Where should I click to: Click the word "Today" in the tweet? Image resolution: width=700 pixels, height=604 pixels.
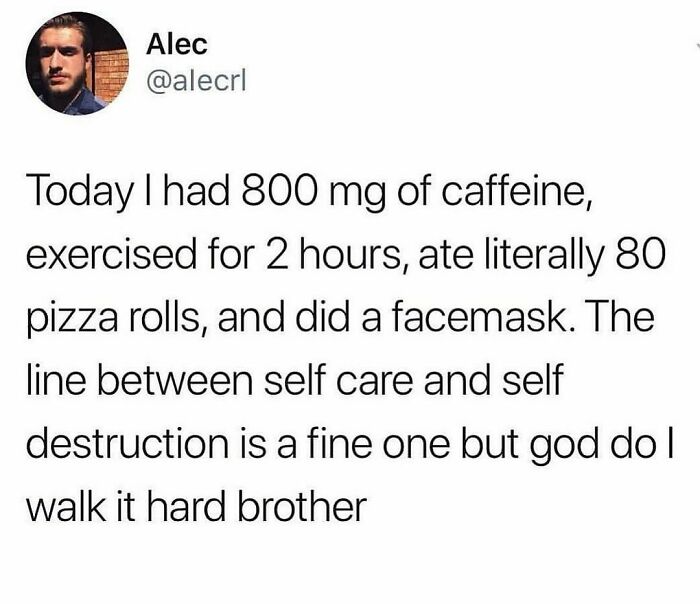[79, 191]
